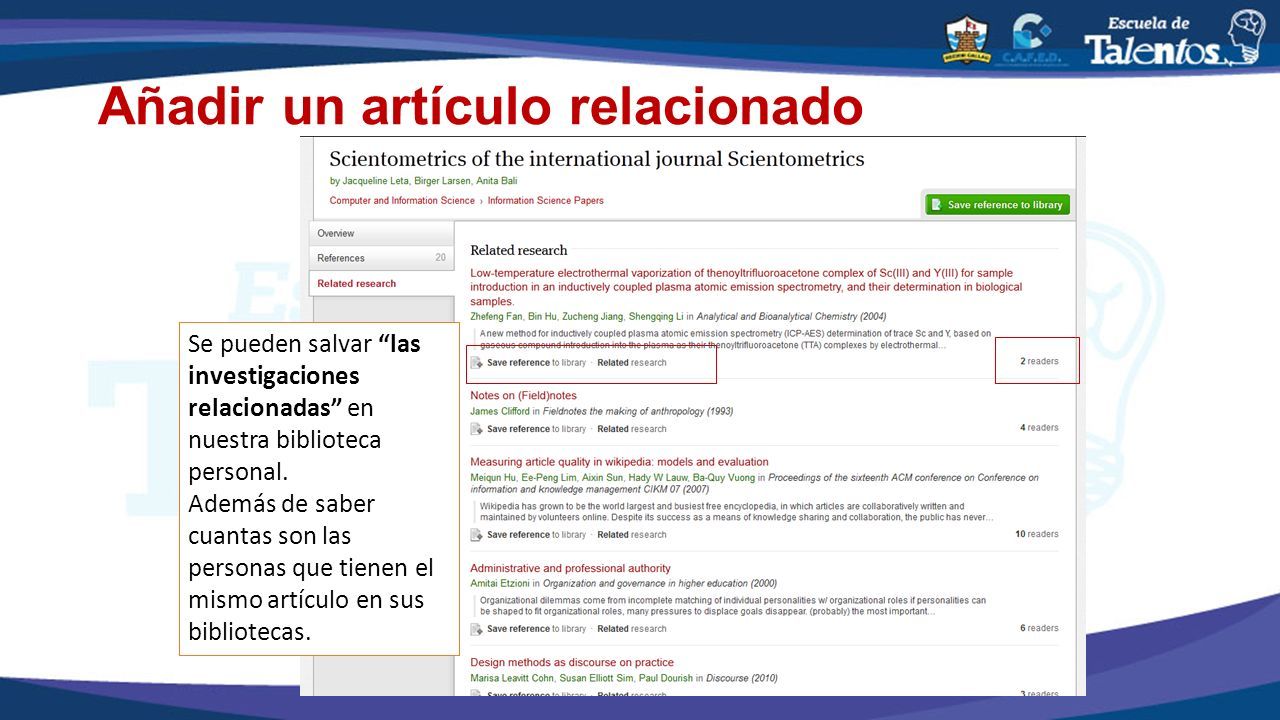
Task: Save reference of Administrative and professional authority
Action: coord(536,629)
